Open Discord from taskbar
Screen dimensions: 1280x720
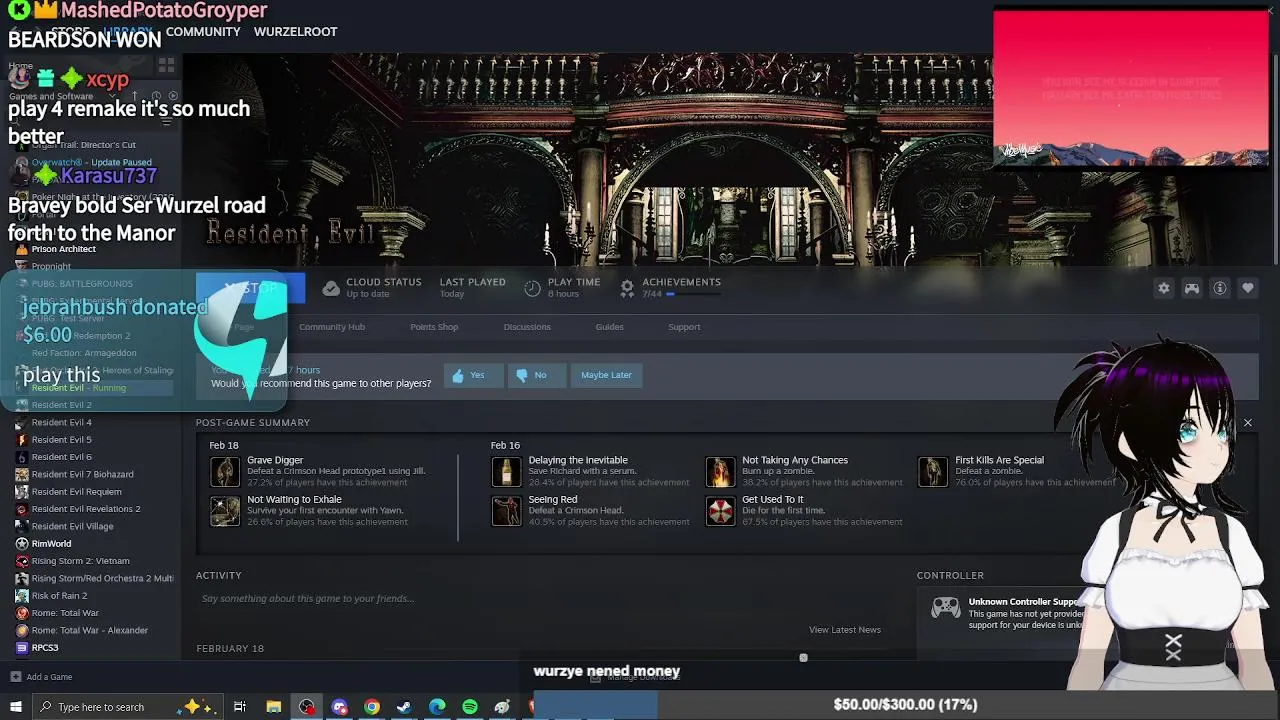[x=339, y=707]
